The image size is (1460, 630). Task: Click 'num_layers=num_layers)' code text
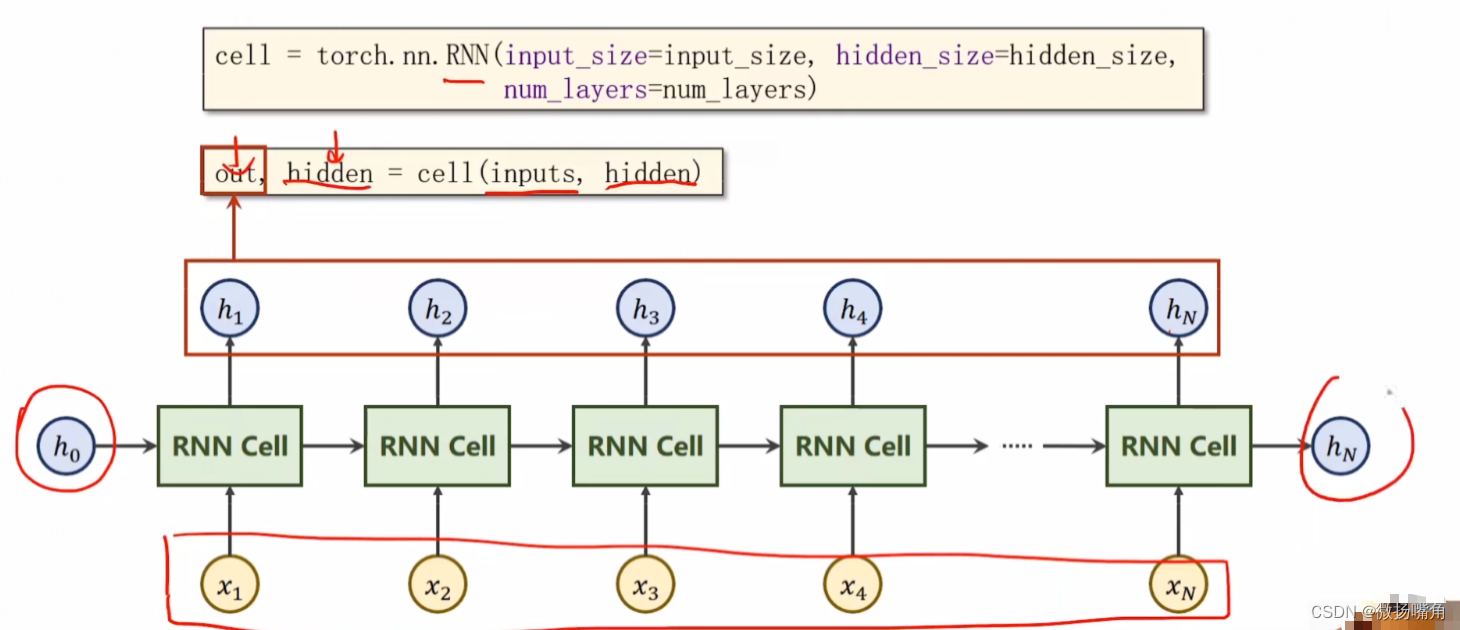click(x=660, y=90)
